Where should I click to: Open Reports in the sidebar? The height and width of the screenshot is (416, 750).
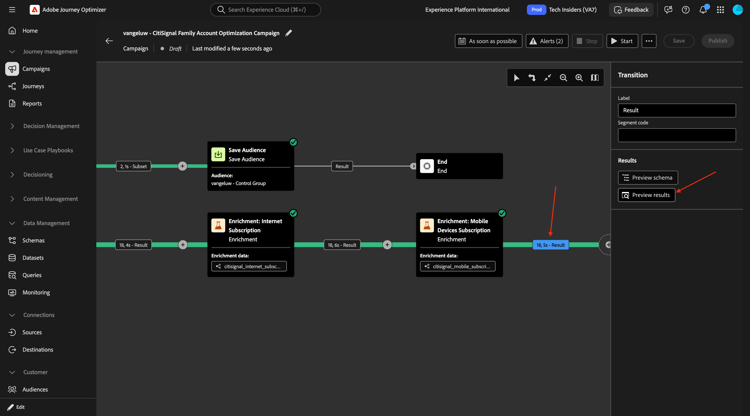[x=32, y=103]
